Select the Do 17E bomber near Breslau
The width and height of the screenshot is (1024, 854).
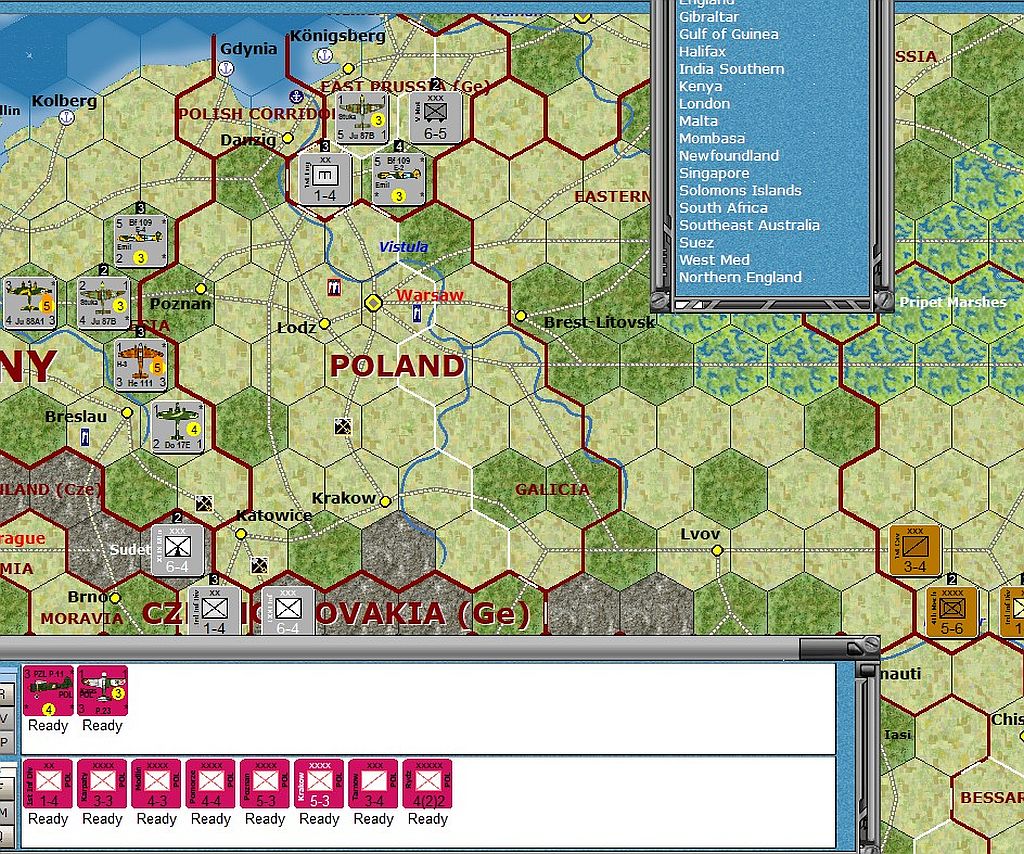point(178,427)
